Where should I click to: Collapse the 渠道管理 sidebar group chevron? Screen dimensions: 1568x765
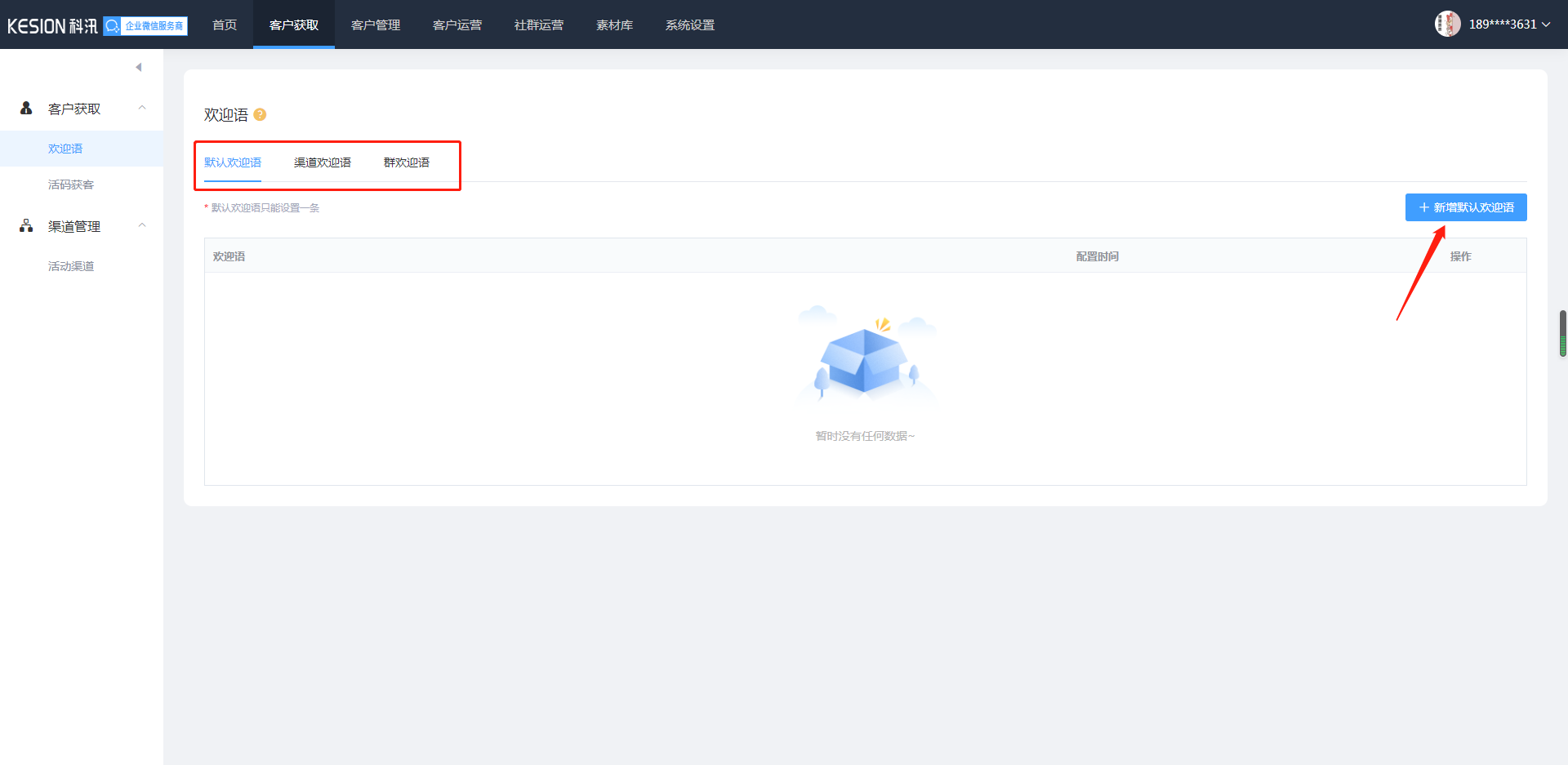point(142,225)
